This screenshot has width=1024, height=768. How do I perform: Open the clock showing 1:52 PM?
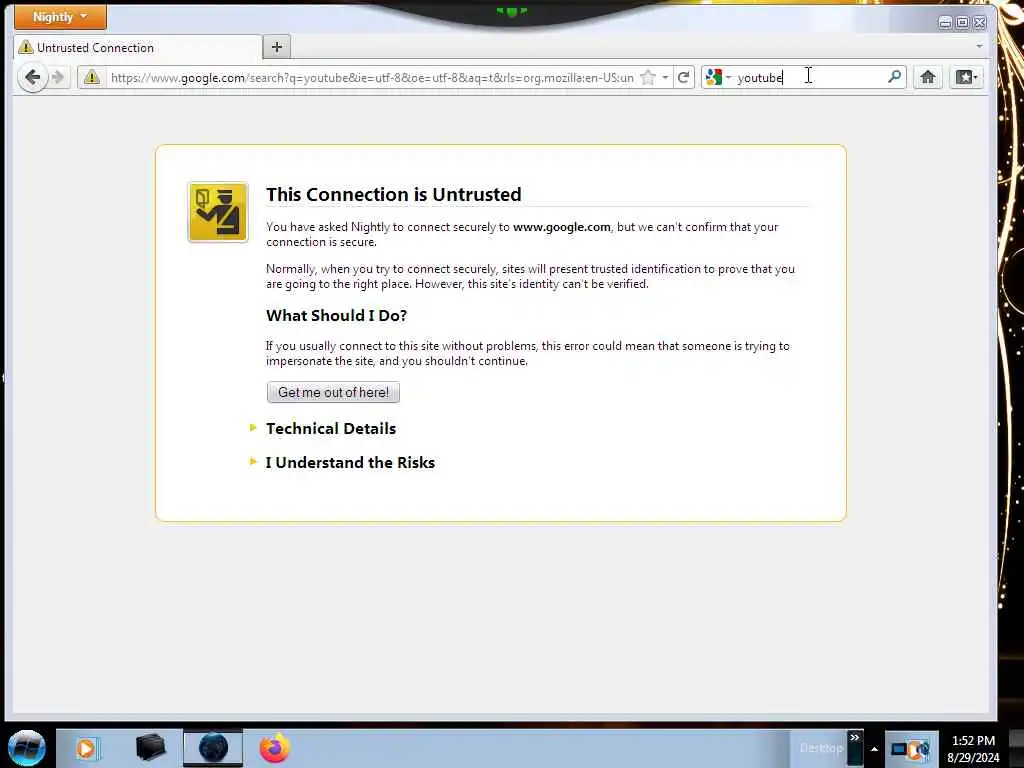(x=973, y=748)
